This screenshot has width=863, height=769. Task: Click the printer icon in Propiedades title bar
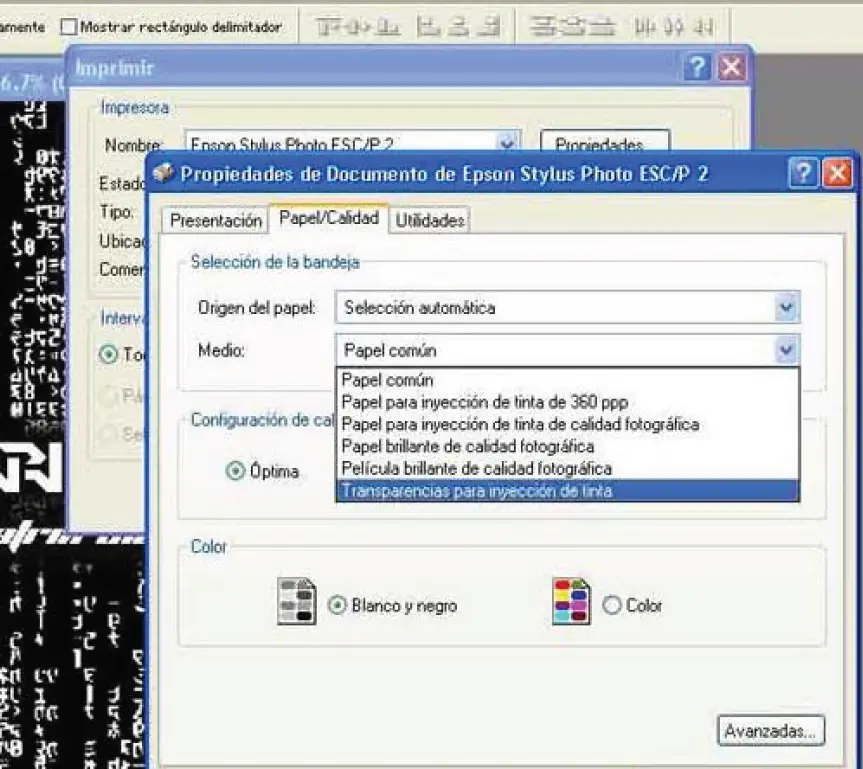[x=163, y=173]
